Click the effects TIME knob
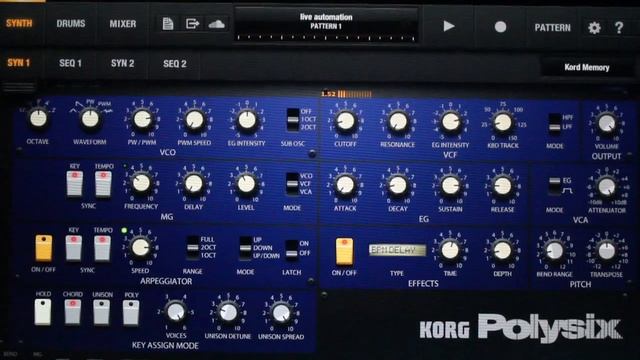Screen dimensions: 640x360 [450, 250]
